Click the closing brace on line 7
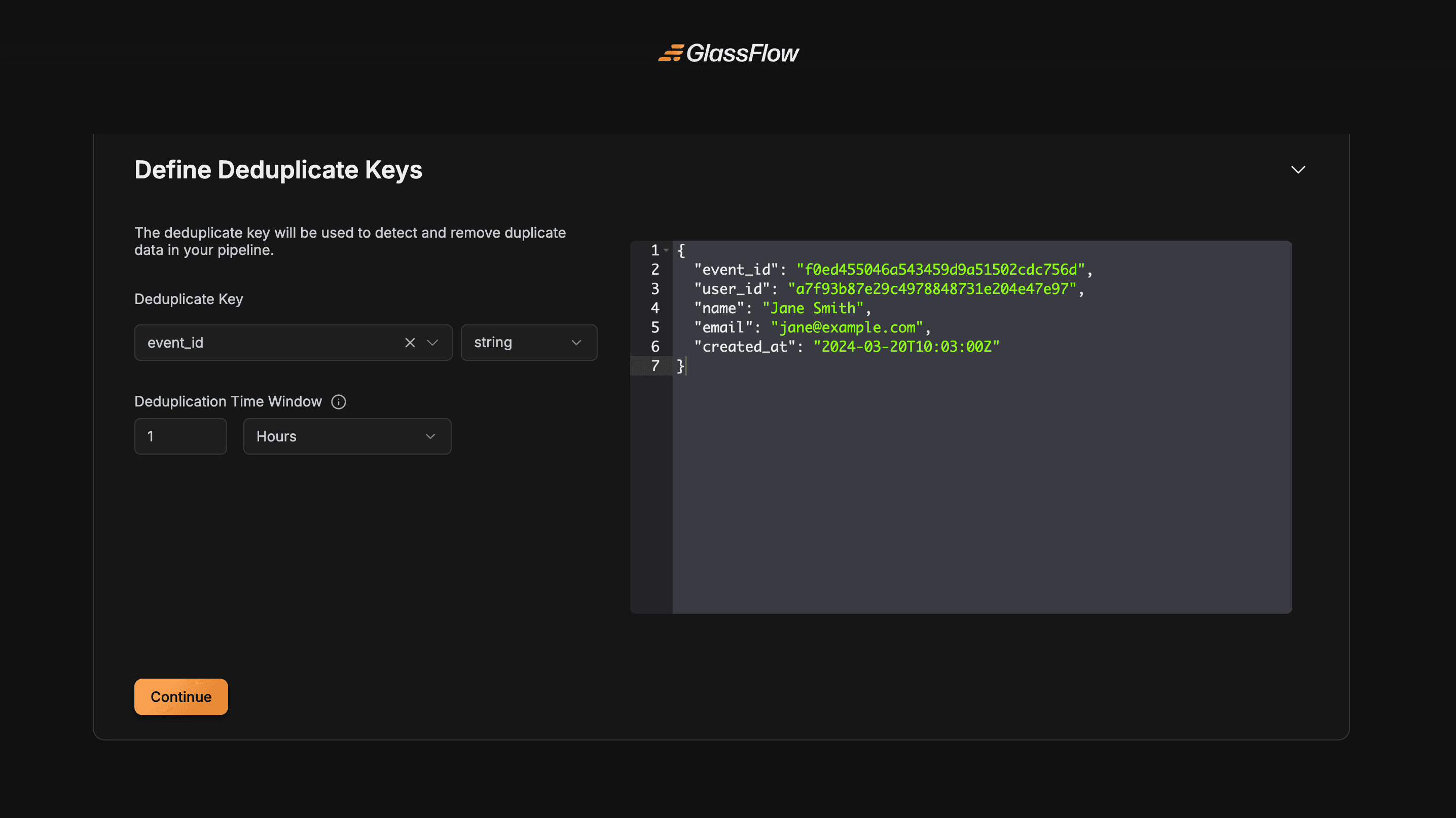Screen dimensions: 1456x818 (x=680, y=366)
